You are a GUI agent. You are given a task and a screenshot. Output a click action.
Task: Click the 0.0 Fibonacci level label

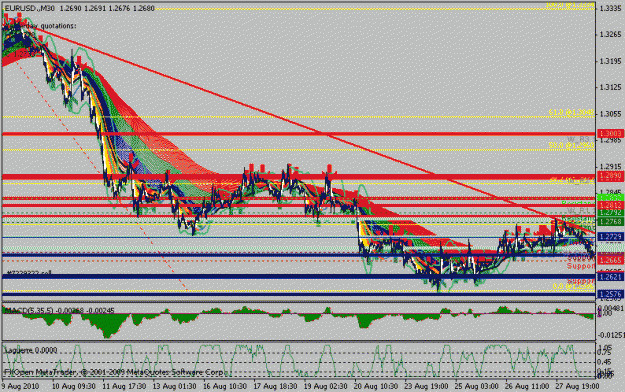click(573, 286)
